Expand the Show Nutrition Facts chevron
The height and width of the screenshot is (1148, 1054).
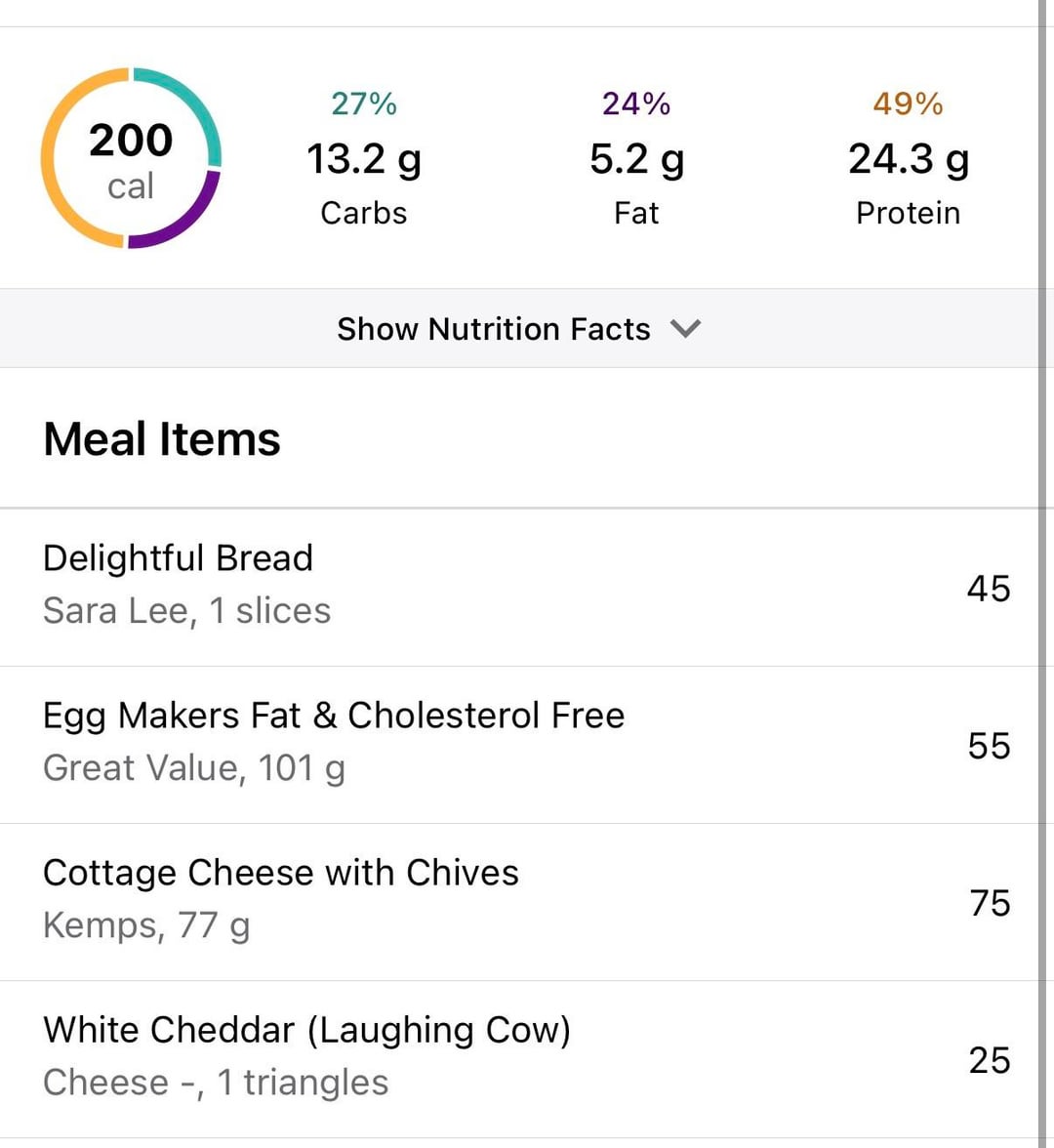click(x=686, y=329)
